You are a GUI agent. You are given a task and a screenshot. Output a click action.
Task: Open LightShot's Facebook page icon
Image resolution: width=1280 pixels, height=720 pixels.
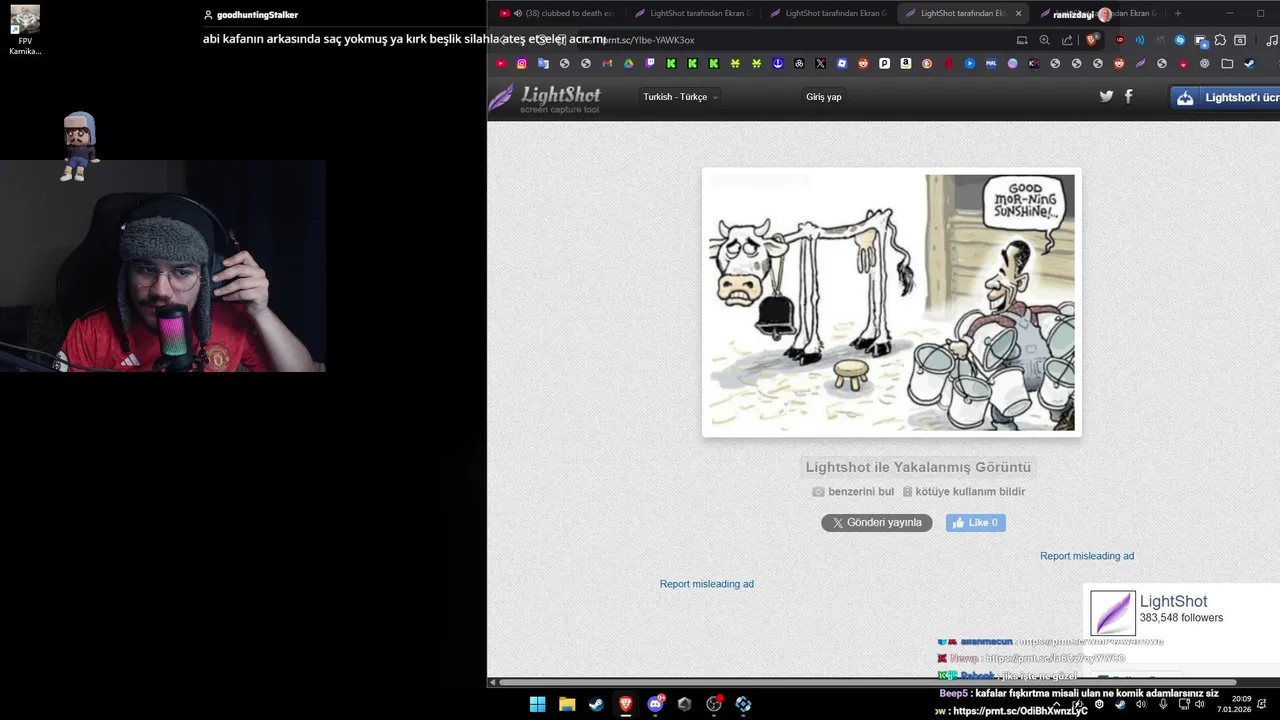(1129, 96)
